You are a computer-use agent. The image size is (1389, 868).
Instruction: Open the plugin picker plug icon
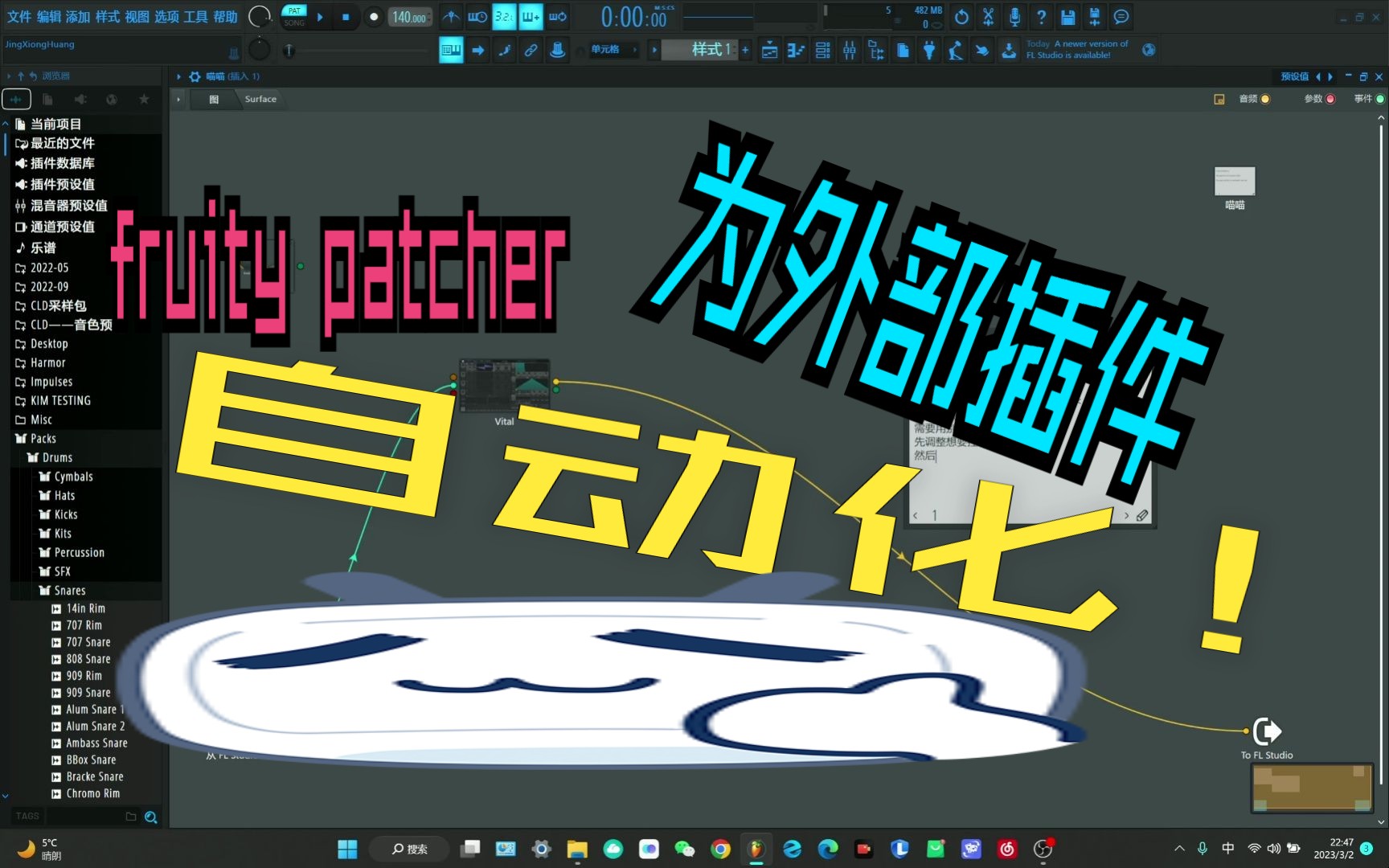[x=929, y=50]
